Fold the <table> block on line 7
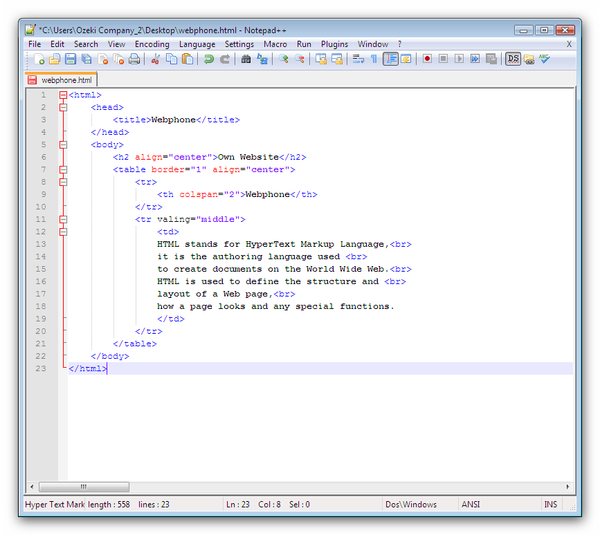The width and height of the screenshot is (600, 535). [63, 169]
